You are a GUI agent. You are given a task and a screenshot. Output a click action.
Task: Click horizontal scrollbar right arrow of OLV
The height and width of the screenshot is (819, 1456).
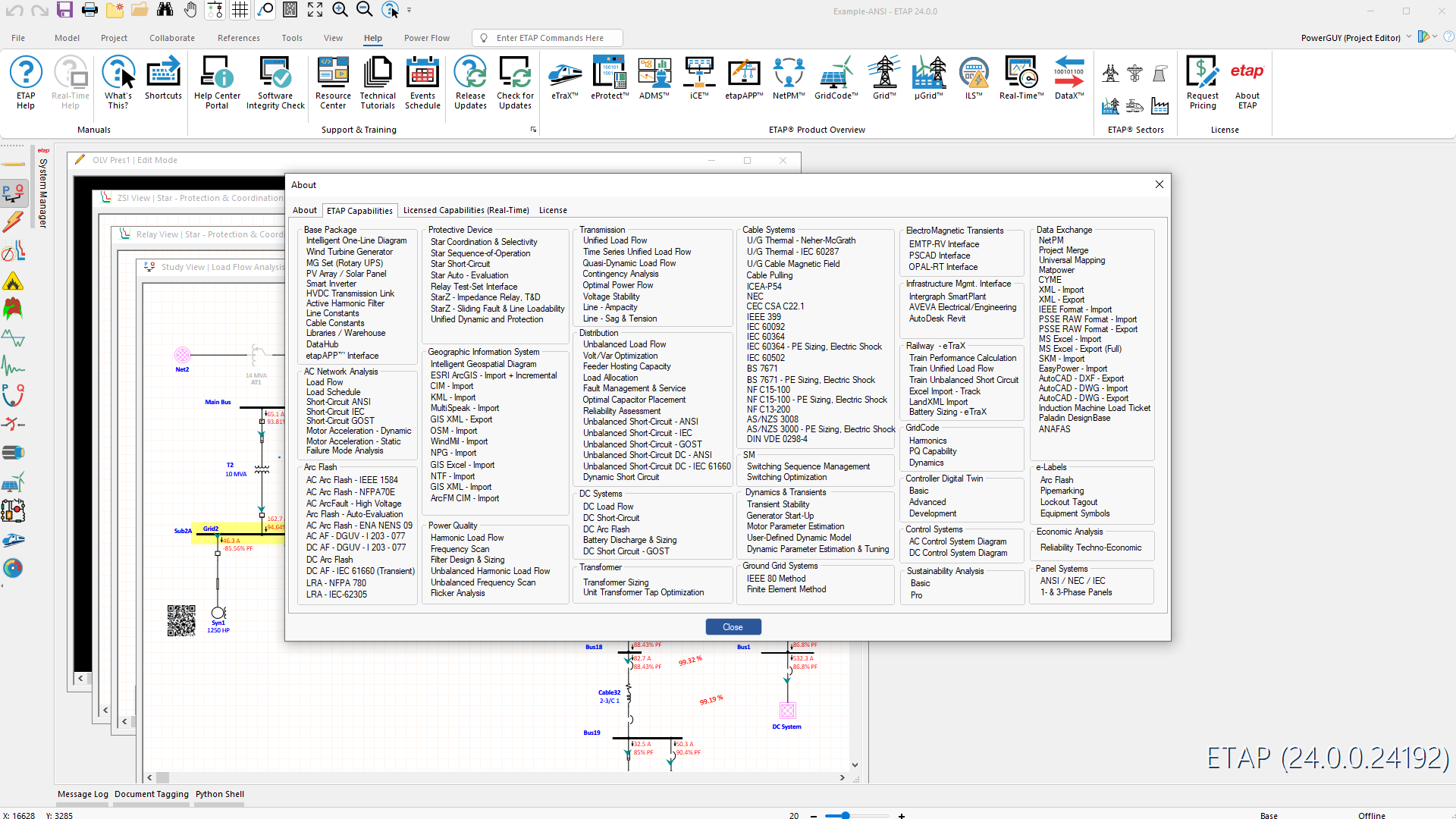tap(842, 777)
